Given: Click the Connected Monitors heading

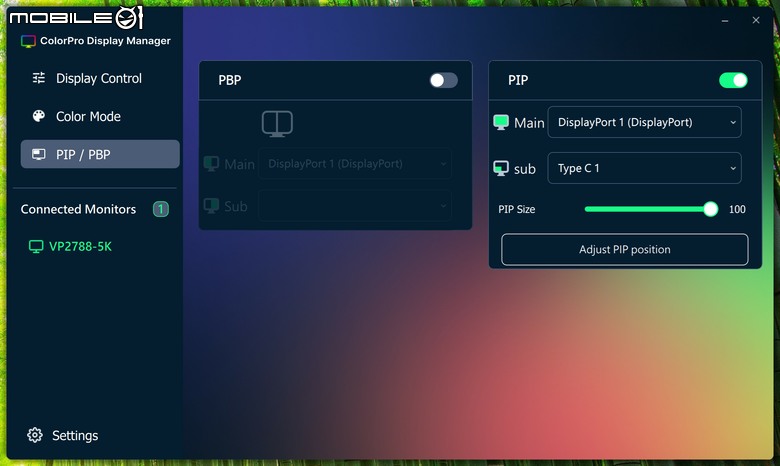Looking at the screenshot, I should click(78, 209).
